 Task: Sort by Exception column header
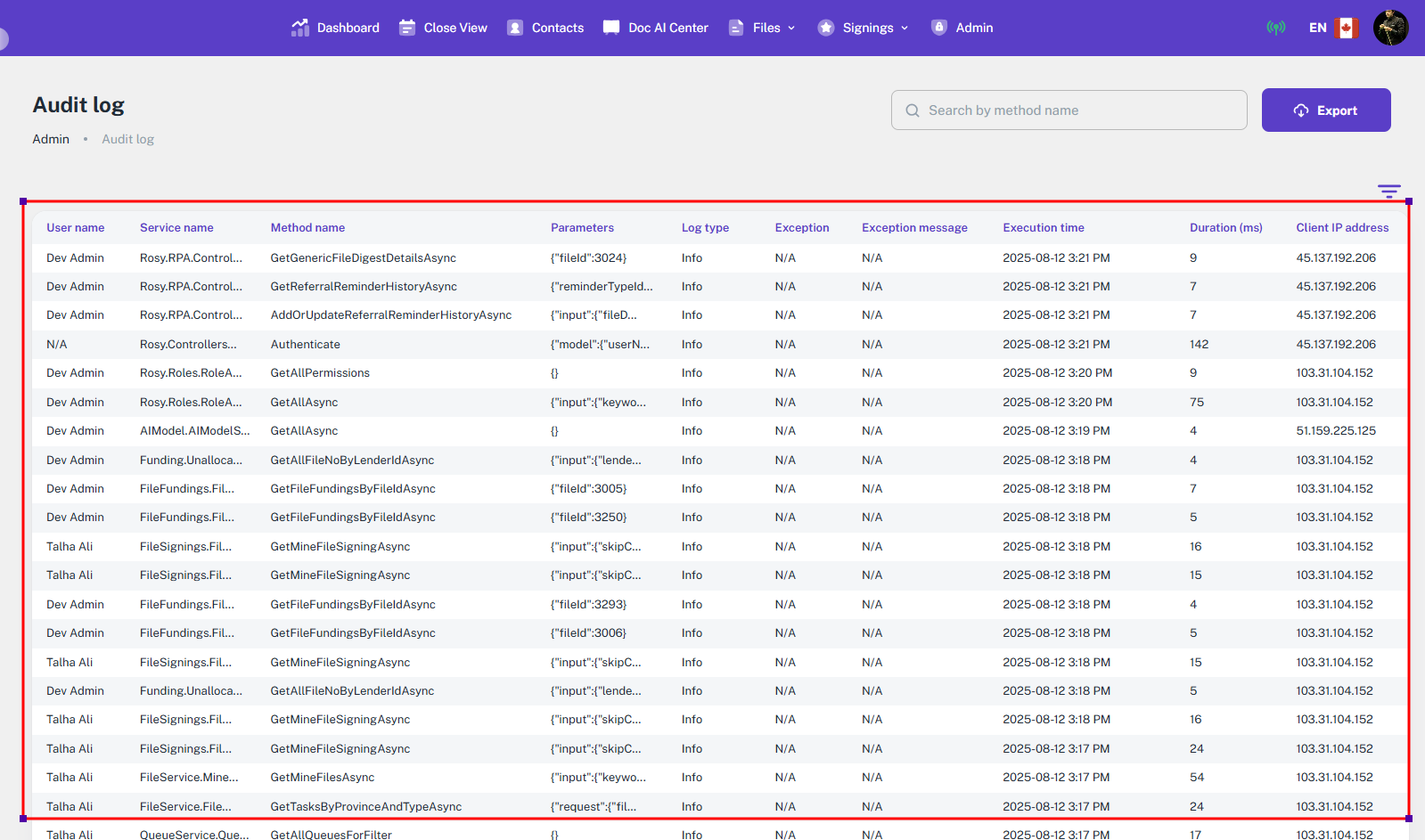point(802,228)
